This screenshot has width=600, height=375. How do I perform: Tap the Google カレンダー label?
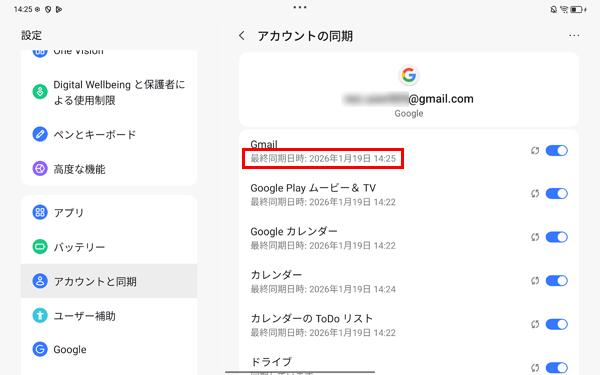[294, 232]
